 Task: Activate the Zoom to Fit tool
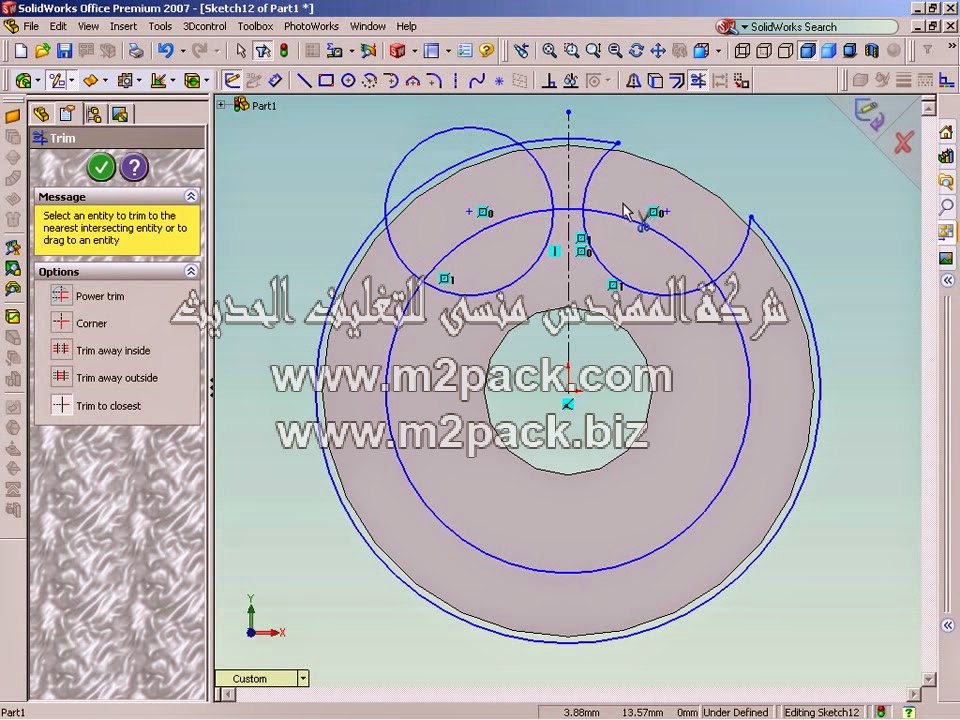point(549,51)
